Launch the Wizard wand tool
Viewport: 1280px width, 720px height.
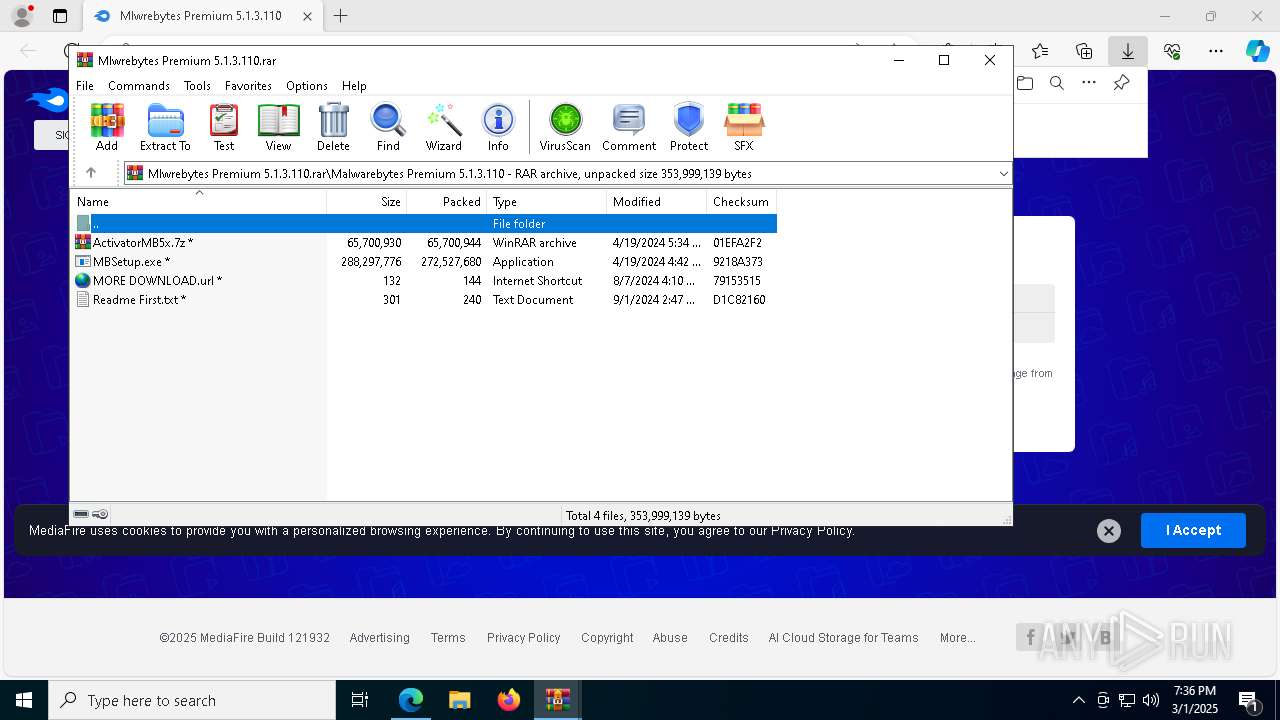tap(443, 127)
